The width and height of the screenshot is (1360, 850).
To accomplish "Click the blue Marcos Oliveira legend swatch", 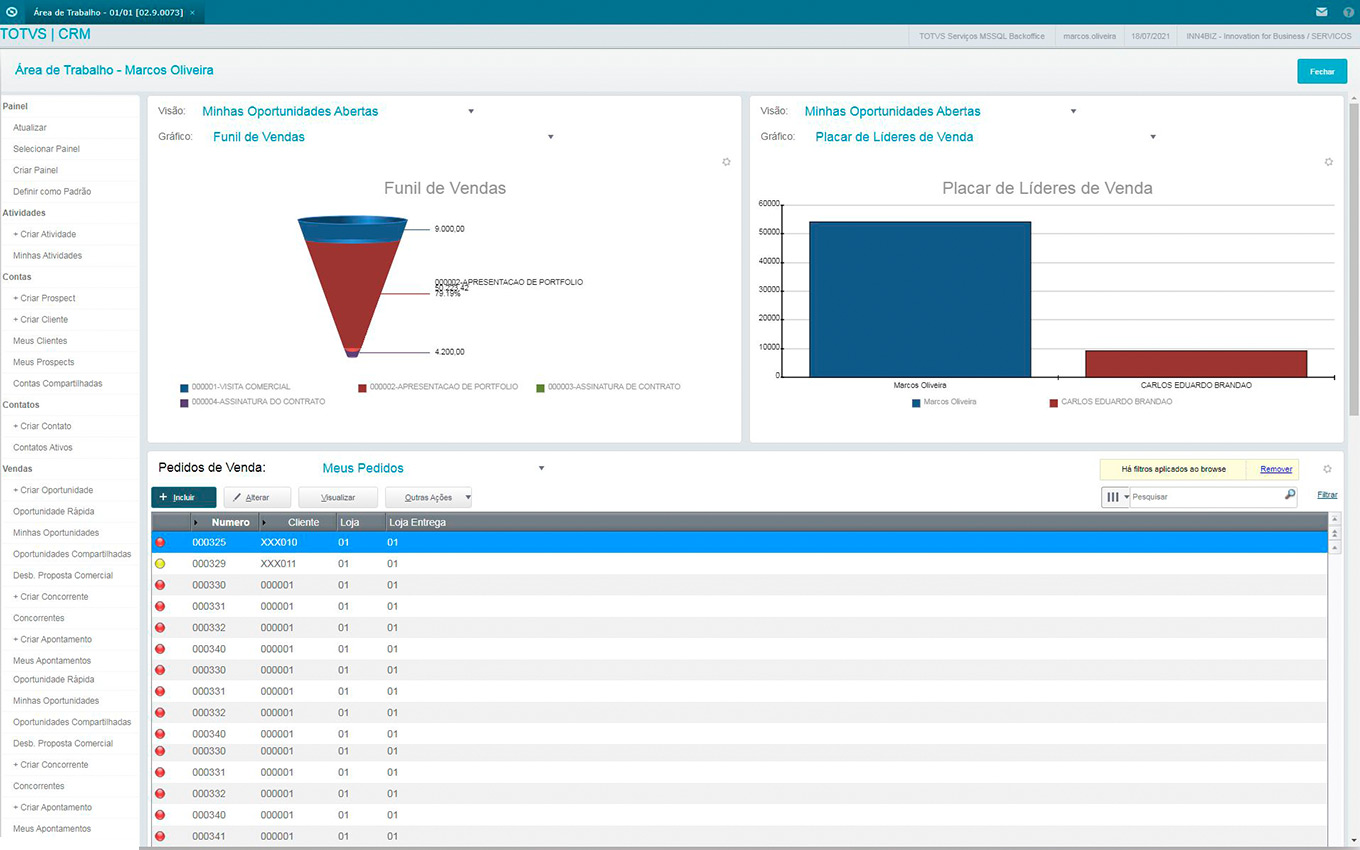I will coord(916,402).
